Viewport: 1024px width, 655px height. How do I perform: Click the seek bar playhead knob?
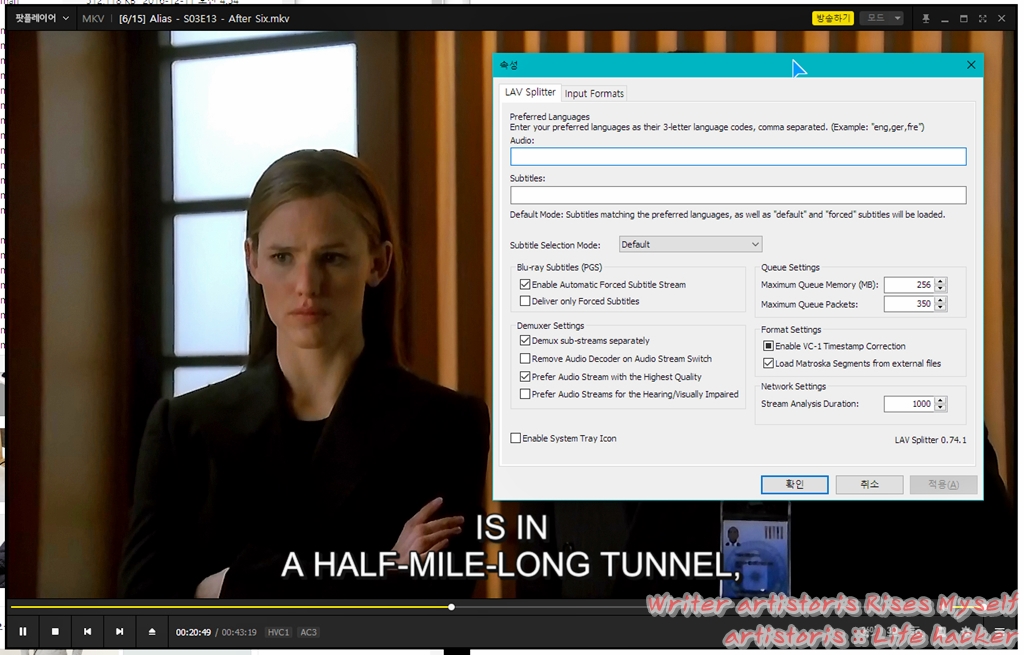451,607
